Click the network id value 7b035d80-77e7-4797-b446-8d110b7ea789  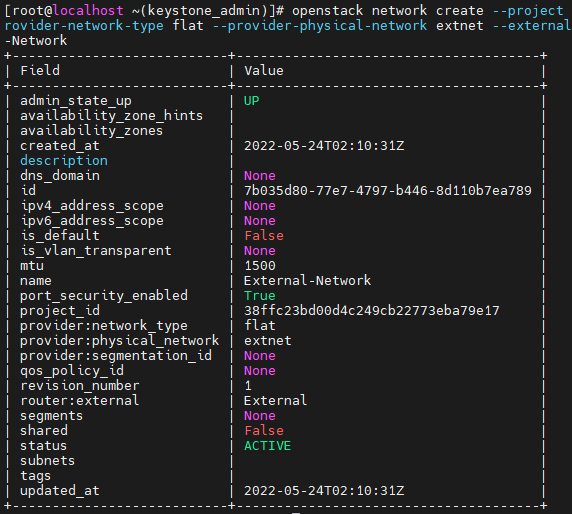(387, 190)
